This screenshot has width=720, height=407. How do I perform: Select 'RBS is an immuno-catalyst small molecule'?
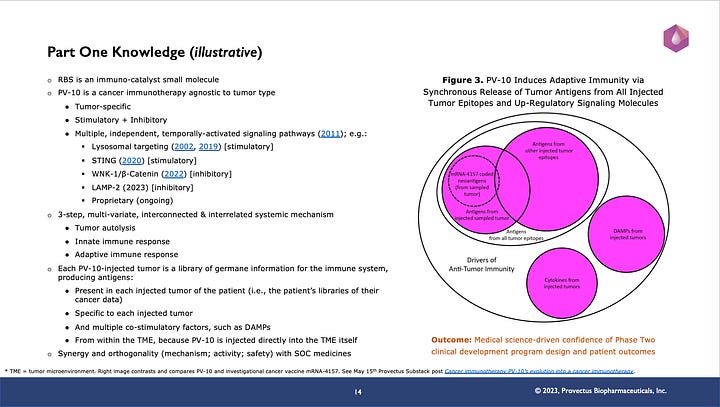tap(138, 79)
